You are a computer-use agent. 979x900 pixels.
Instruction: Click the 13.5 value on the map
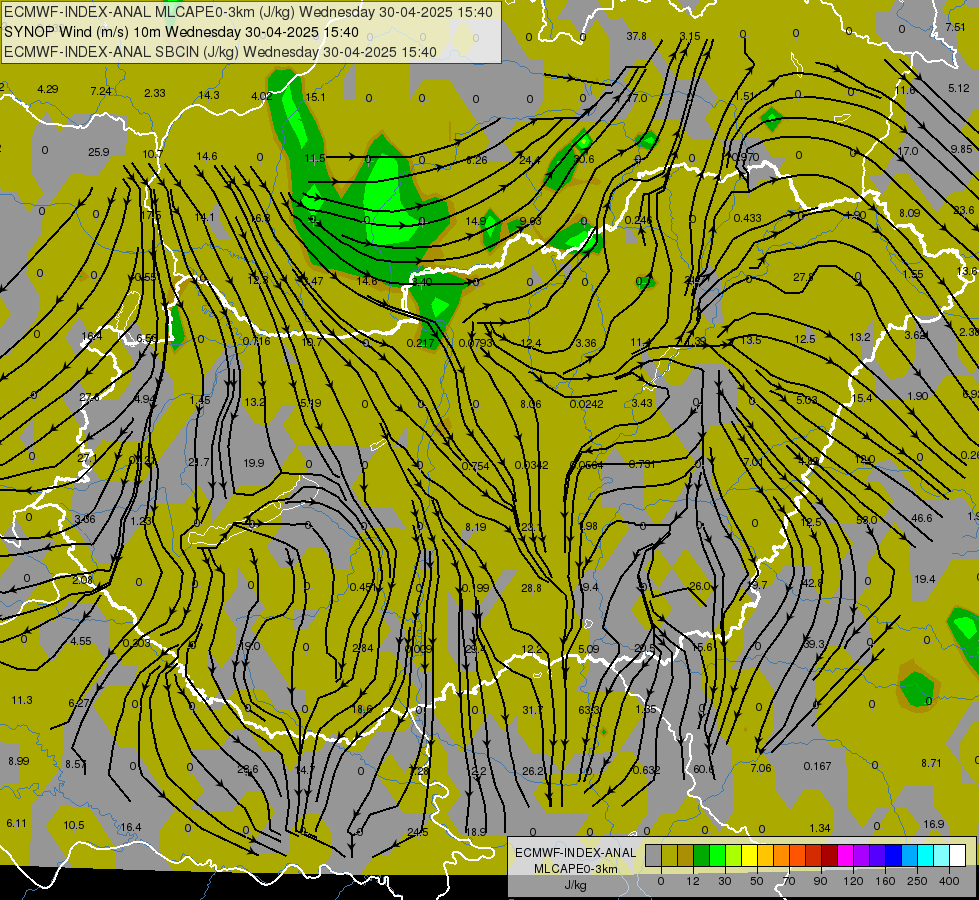click(751, 340)
